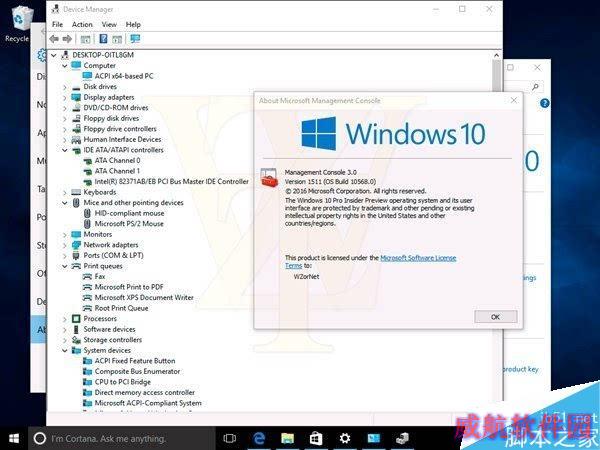Open Settings gear on the taskbar
The image size is (600, 450).
345,438
